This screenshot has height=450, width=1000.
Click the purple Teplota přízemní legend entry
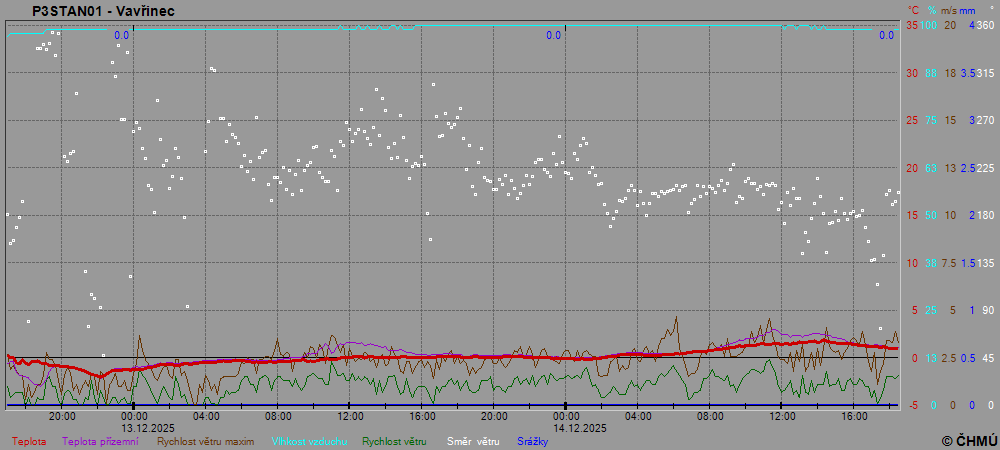[x=100, y=441]
